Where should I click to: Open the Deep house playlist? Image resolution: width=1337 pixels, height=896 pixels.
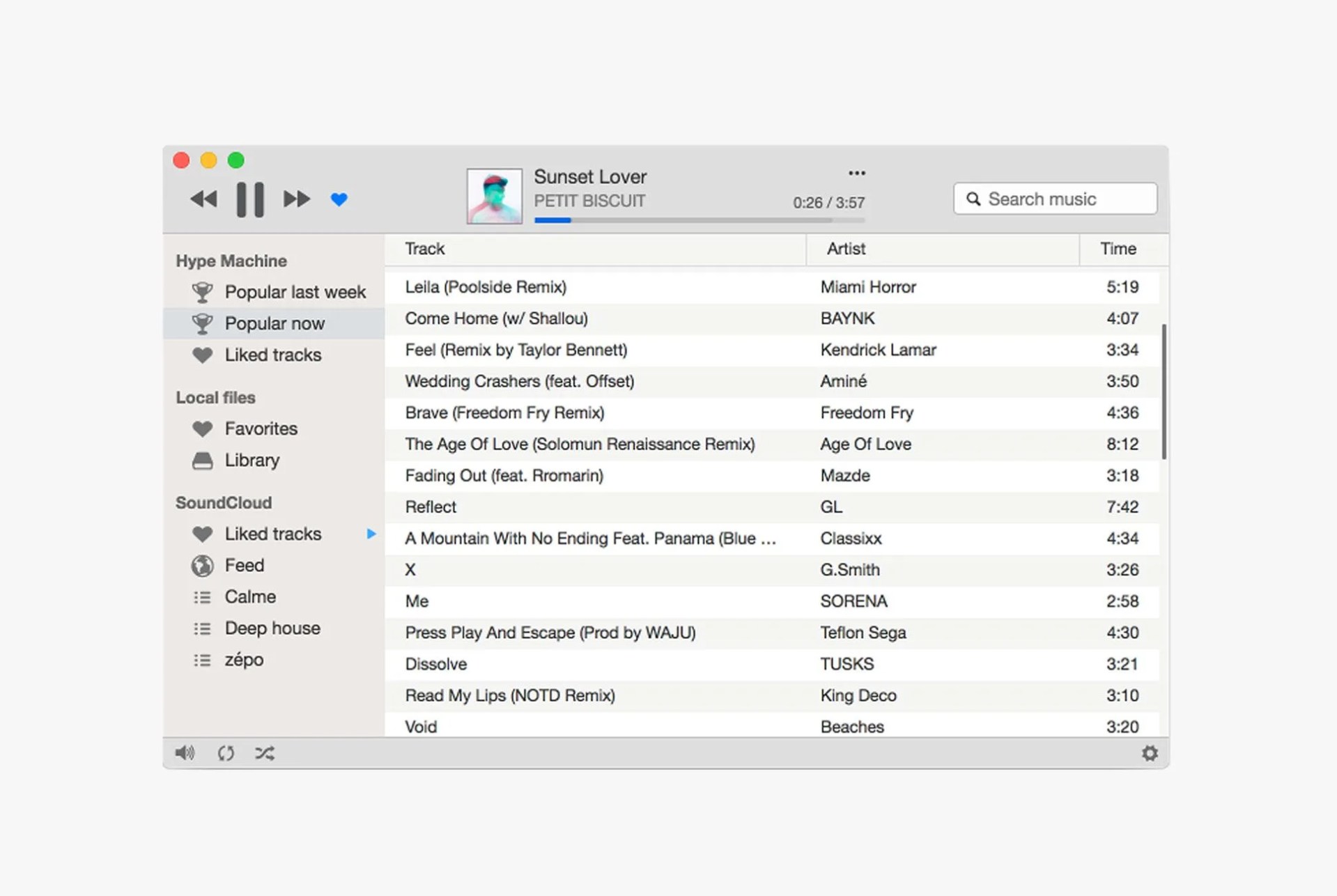coord(272,628)
